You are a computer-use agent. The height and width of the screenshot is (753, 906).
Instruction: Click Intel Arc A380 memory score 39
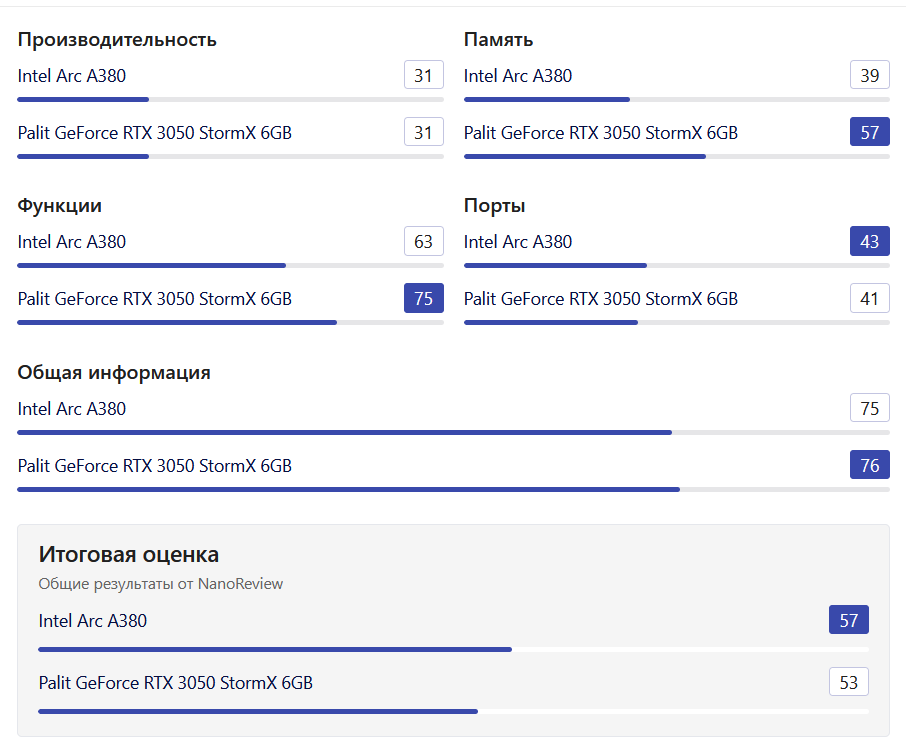[x=869, y=76]
